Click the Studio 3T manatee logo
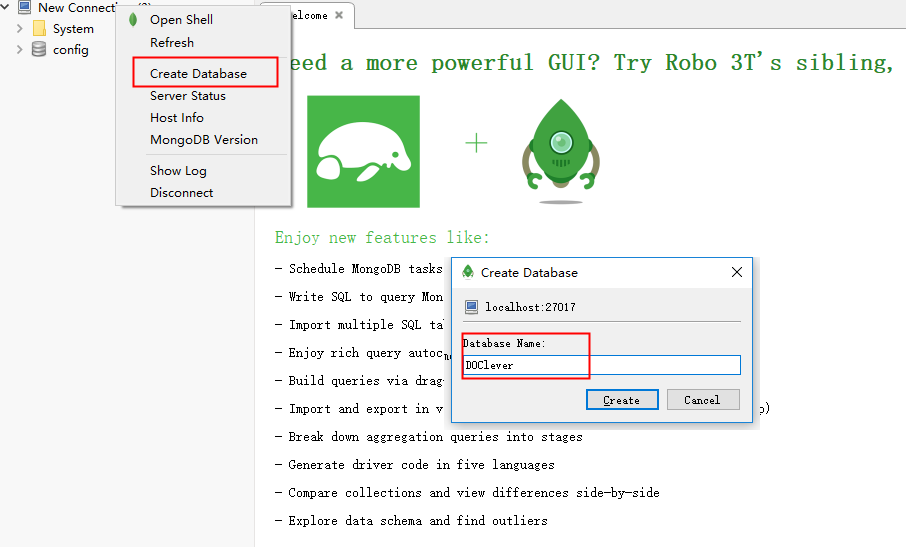 (x=363, y=151)
